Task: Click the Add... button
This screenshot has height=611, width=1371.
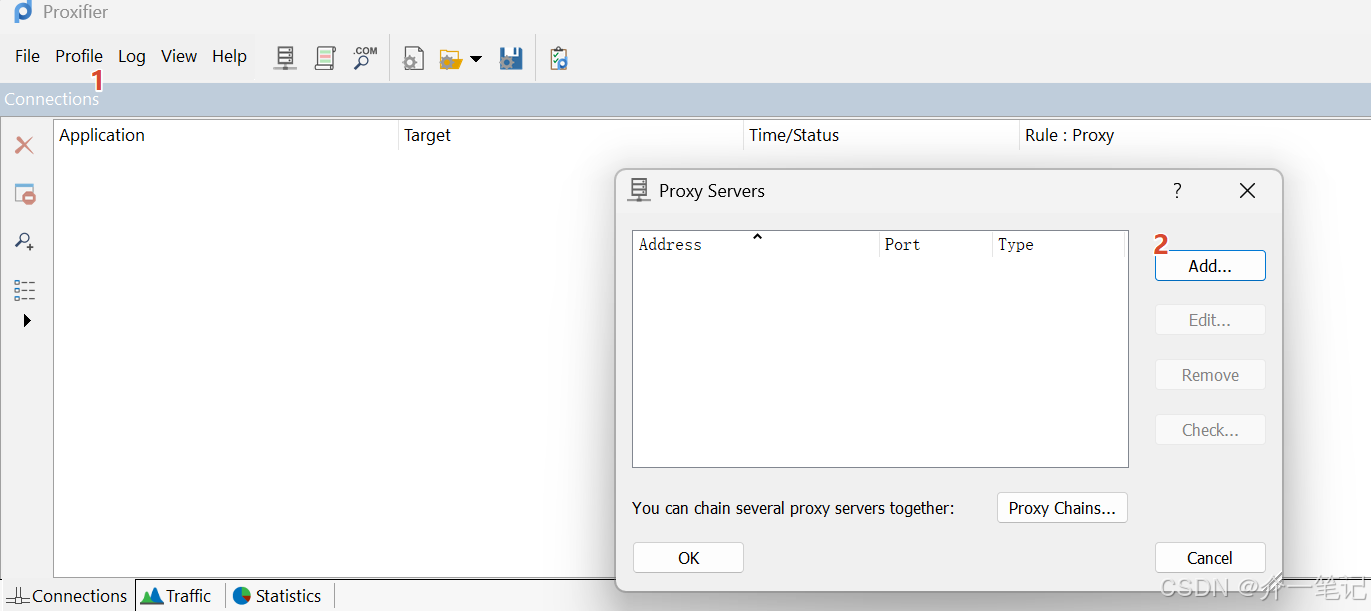Action: 1210,266
